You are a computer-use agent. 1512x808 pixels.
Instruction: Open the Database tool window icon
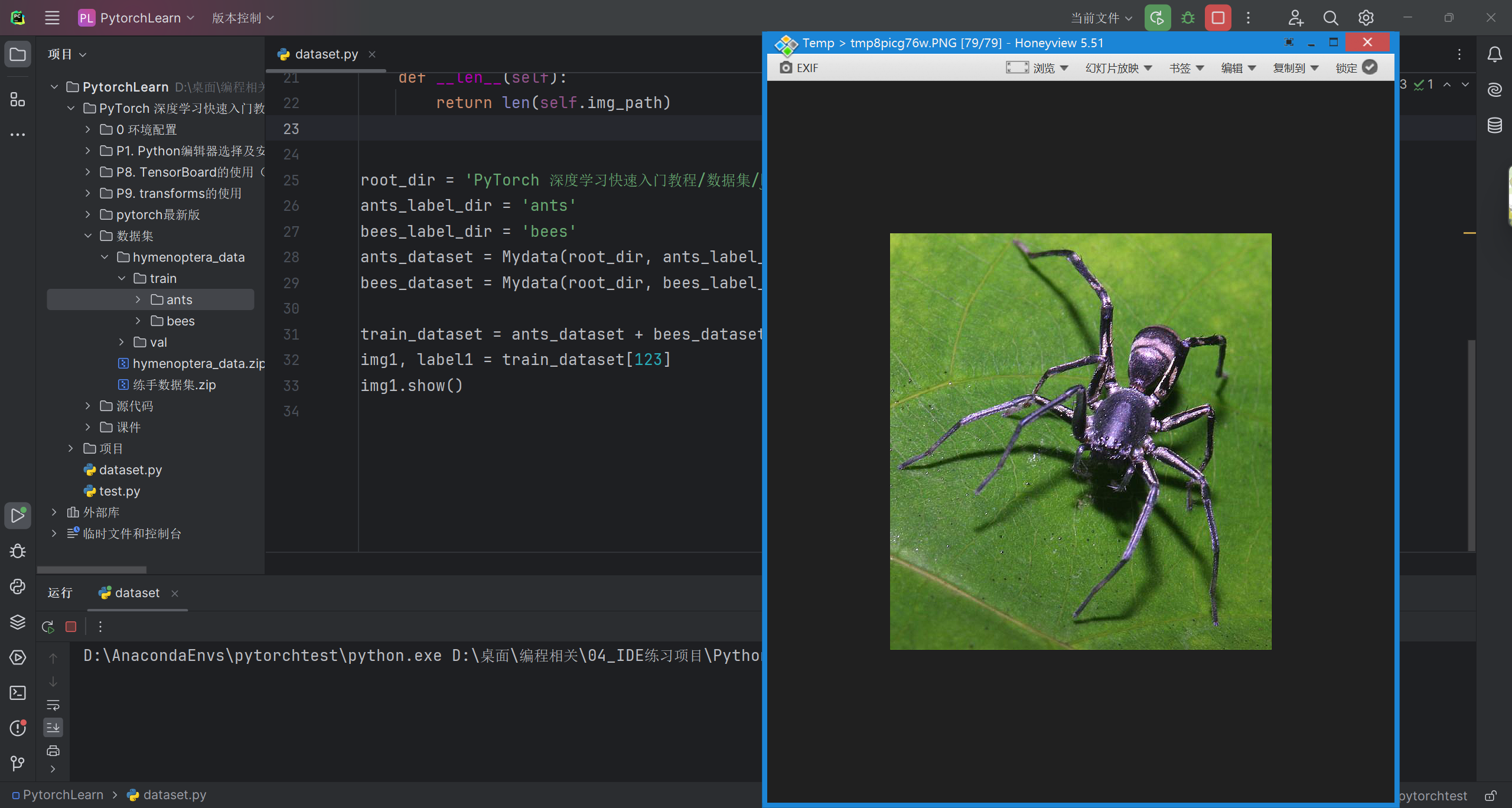pyautogui.click(x=1495, y=125)
